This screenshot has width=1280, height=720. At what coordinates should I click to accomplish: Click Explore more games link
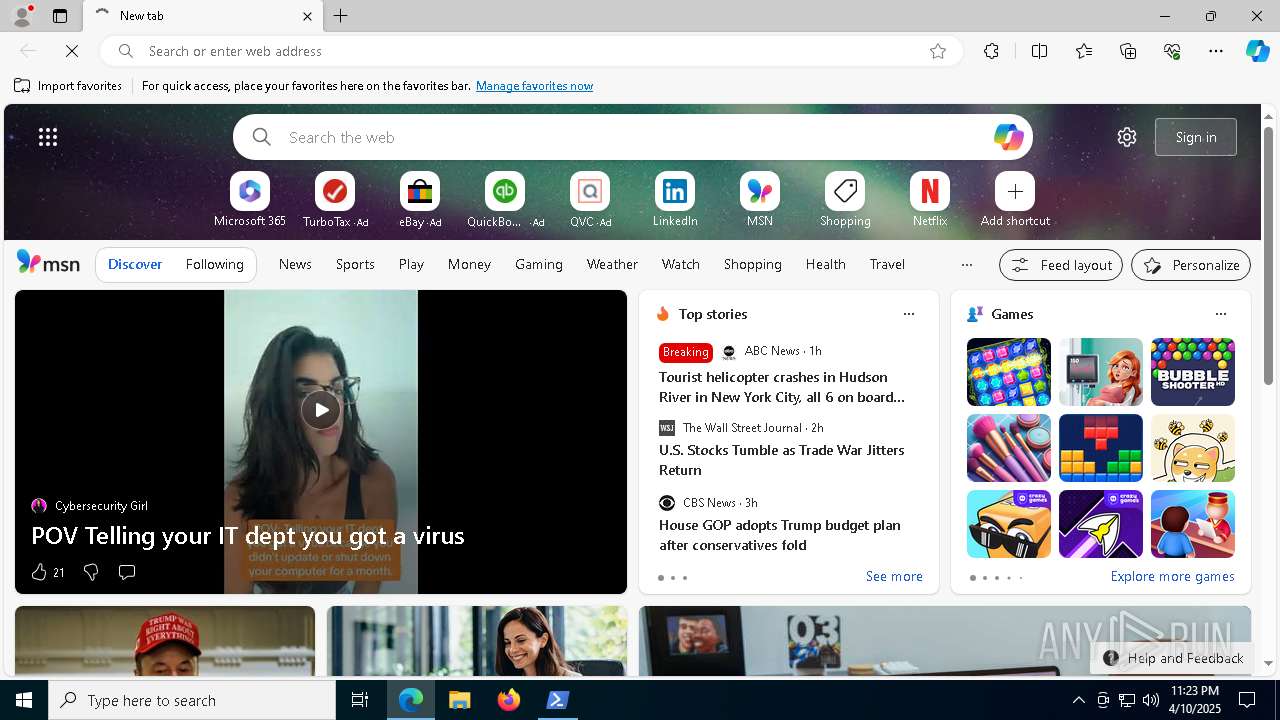[1172, 576]
